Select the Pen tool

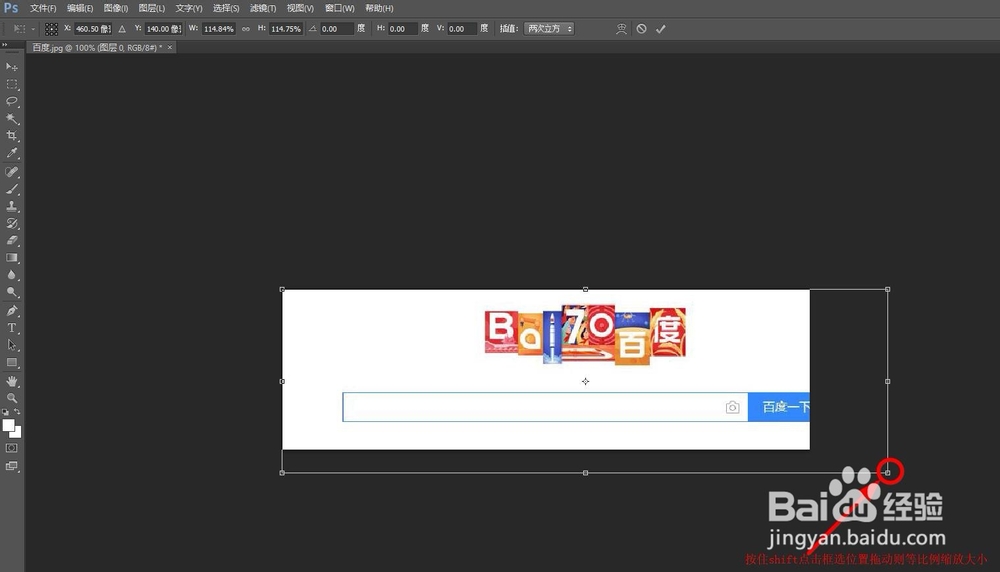click(11, 311)
